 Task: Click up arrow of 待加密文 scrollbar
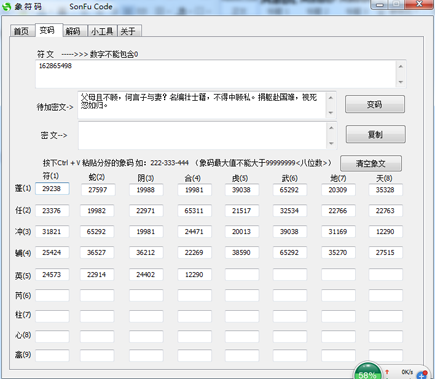coord(331,98)
